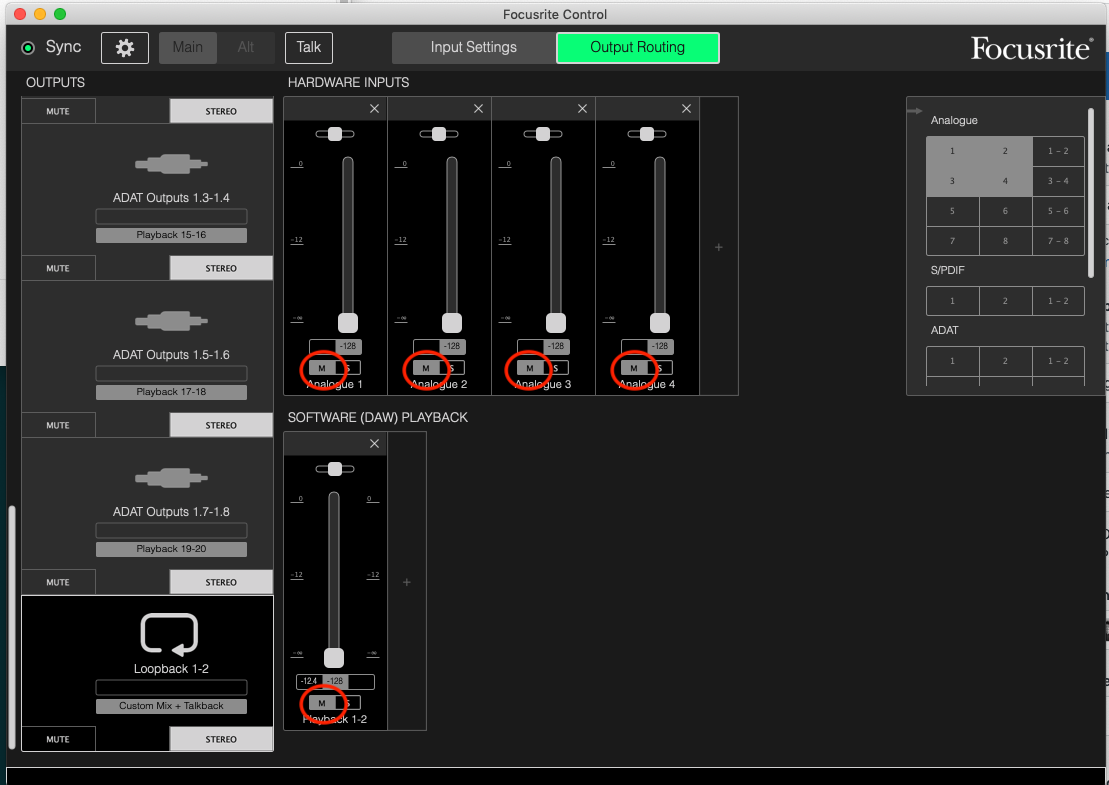Remove the Analogue 4 channel strip
The width and height of the screenshot is (1109, 785).
[686, 109]
